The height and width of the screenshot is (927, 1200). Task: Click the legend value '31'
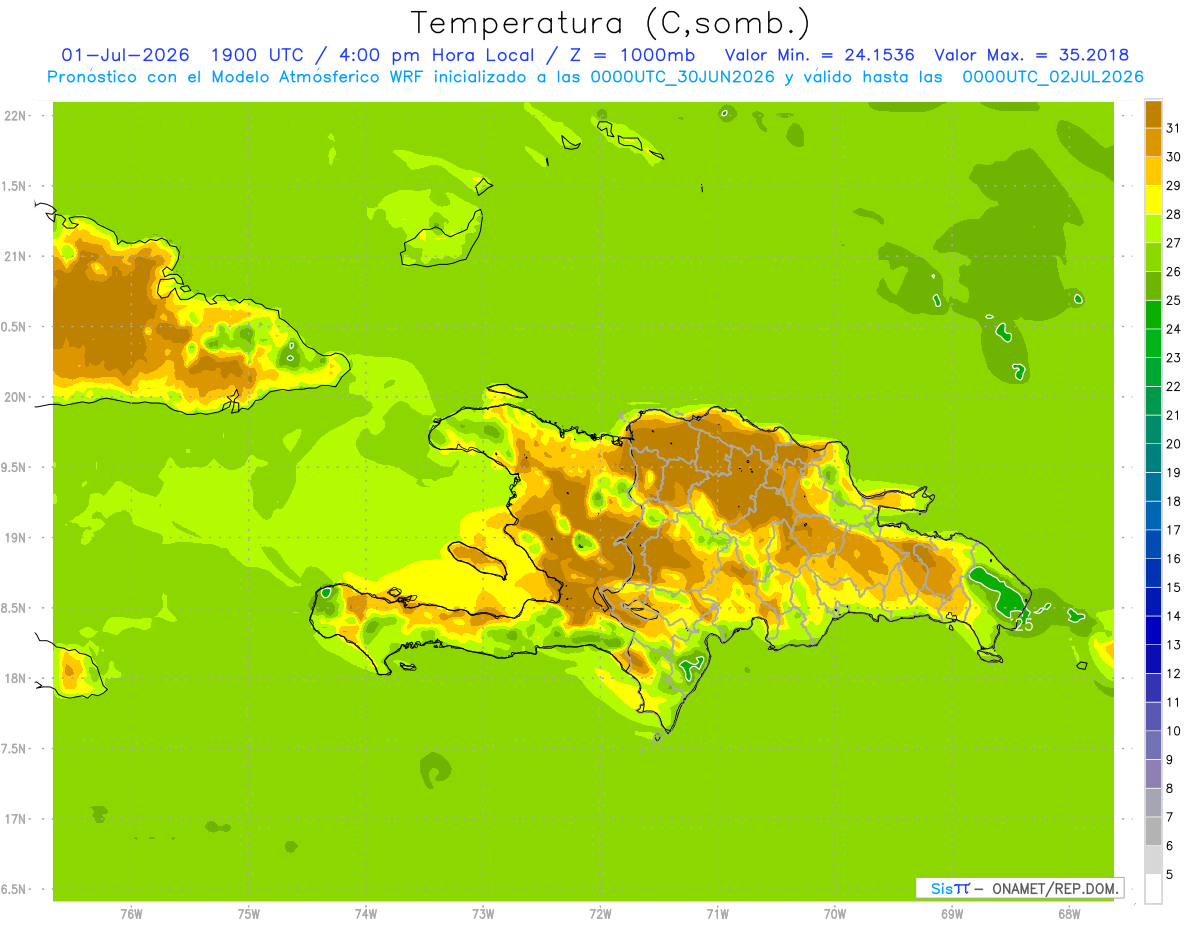(1174, 128)
